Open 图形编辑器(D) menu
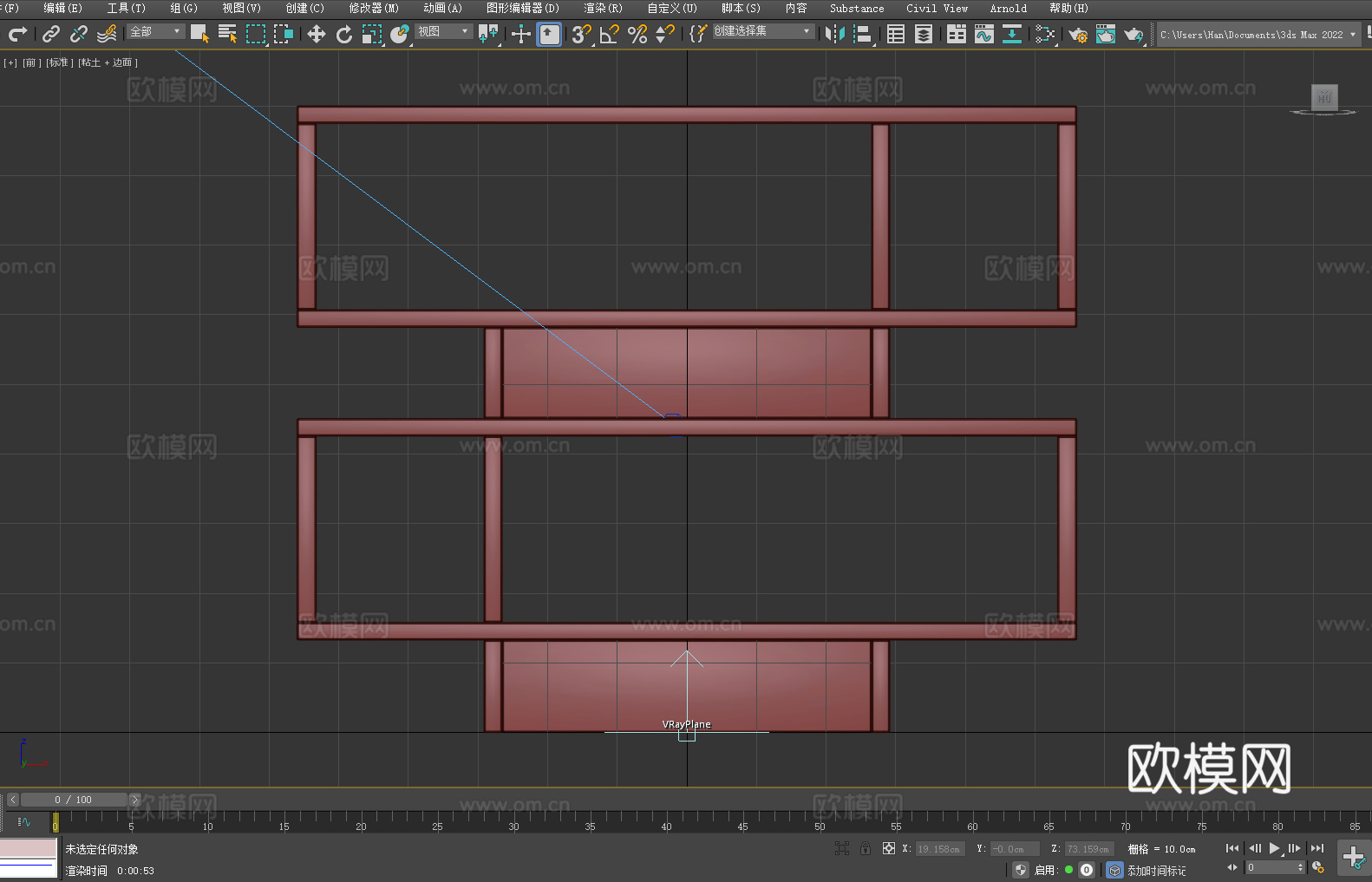Image resolution: width=1372 pixels, height=882 pixels. click(523, 8)
